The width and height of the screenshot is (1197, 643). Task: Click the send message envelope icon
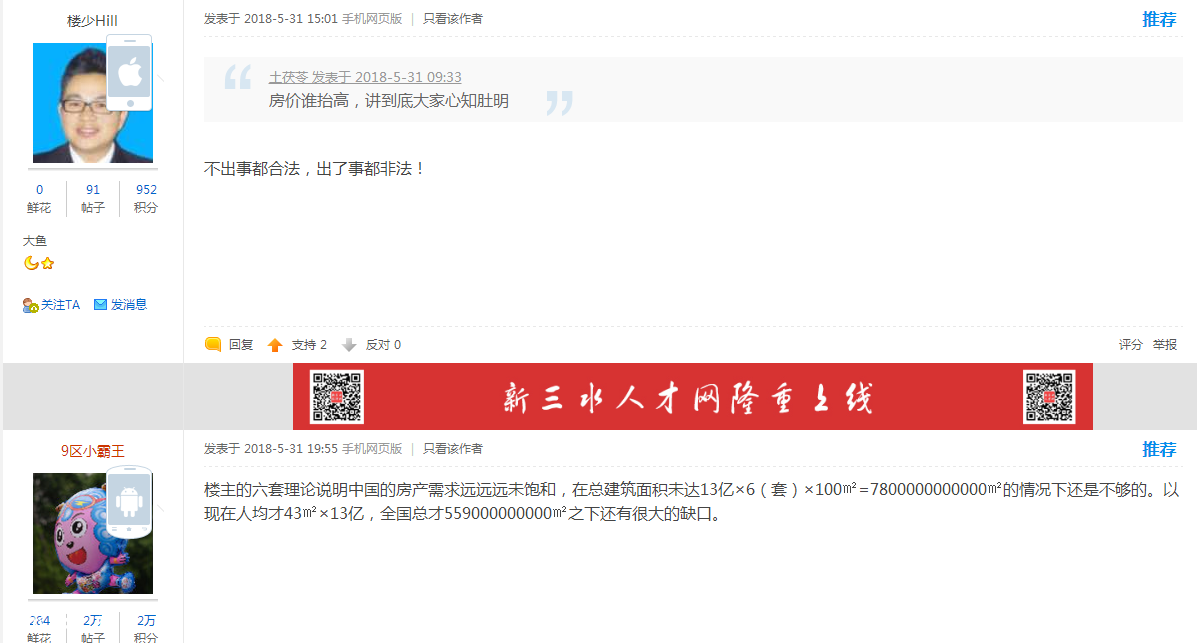100,305
